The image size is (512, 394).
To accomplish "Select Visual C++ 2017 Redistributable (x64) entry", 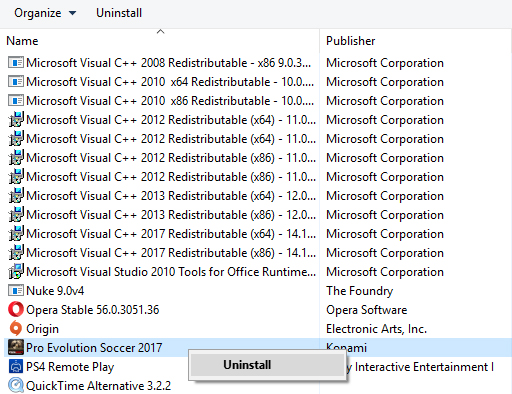I will click(171, 234).
